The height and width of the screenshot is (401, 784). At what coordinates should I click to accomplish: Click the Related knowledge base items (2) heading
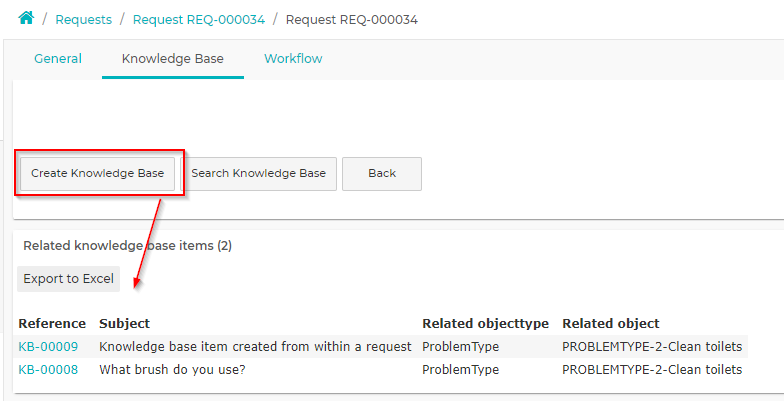[x=128, y=246]
